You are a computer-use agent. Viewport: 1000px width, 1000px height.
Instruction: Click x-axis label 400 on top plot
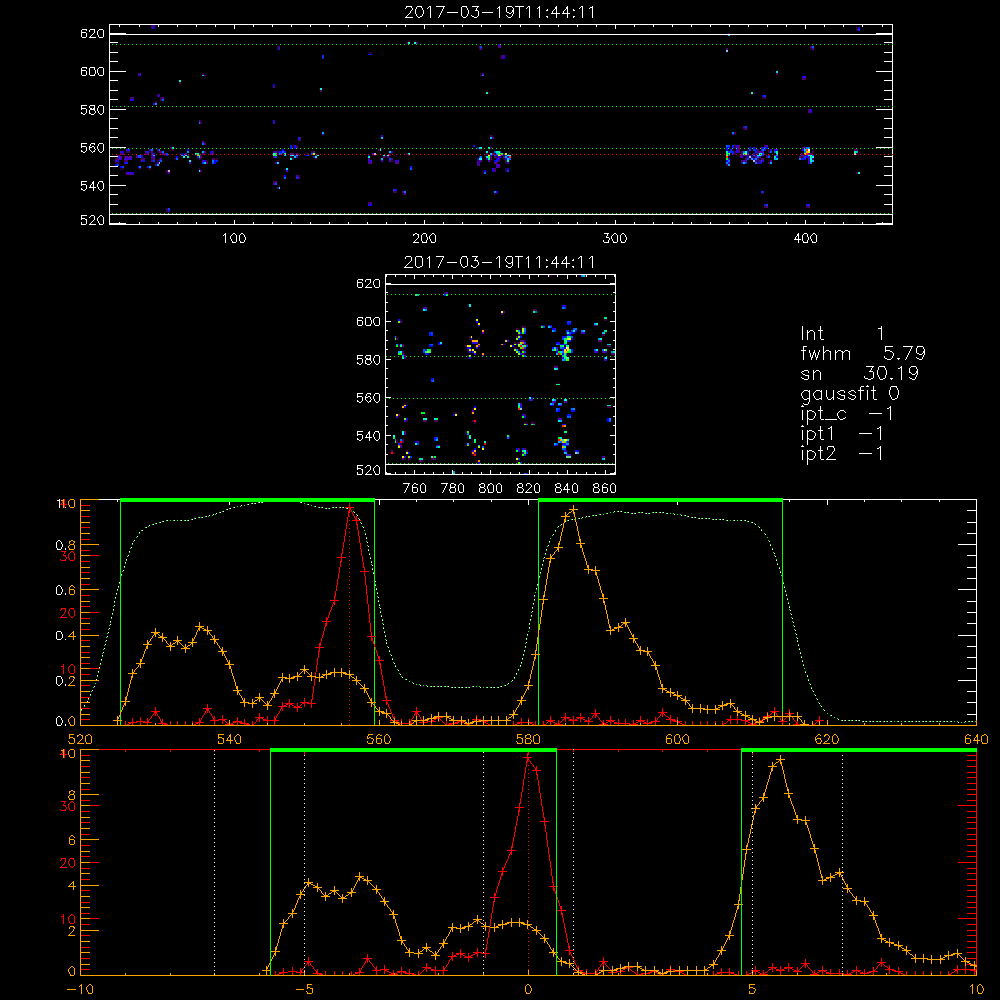[x=805, y=239]
